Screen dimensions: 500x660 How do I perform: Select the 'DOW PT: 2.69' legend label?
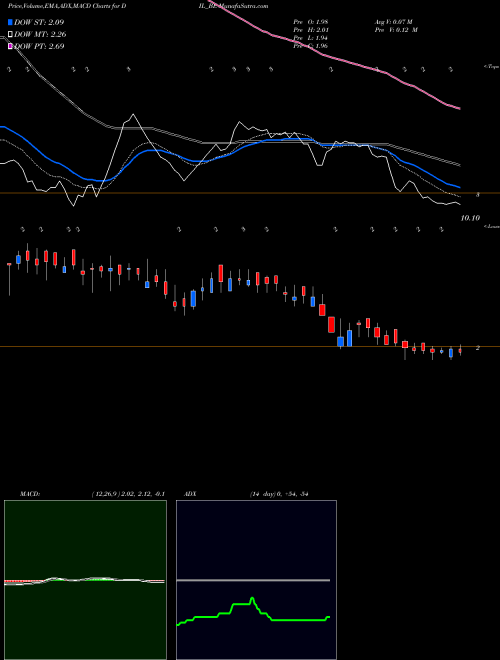tap(39, 46)
